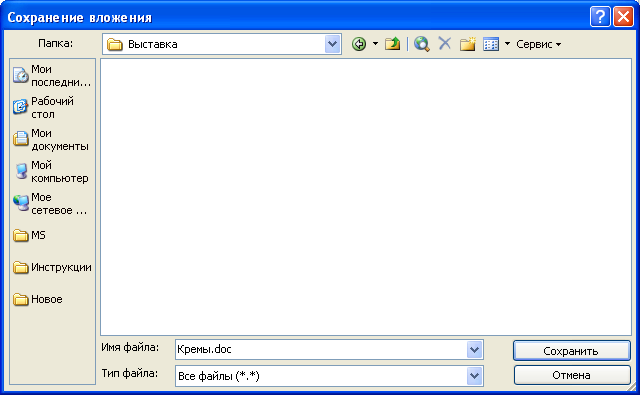Go up one folder level
Viewport: 640px width, 395px height.
click(392, 44)
